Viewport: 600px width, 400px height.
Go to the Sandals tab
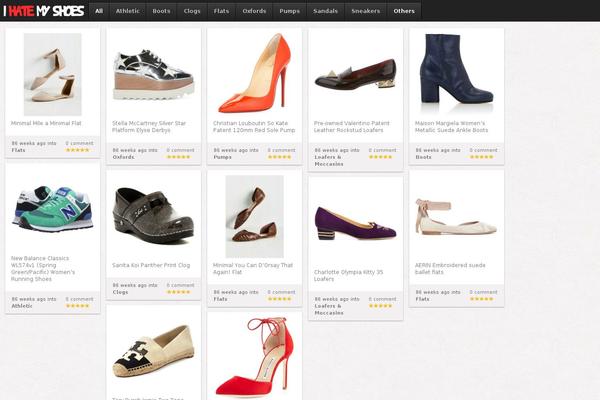click(x=326, y=11)
